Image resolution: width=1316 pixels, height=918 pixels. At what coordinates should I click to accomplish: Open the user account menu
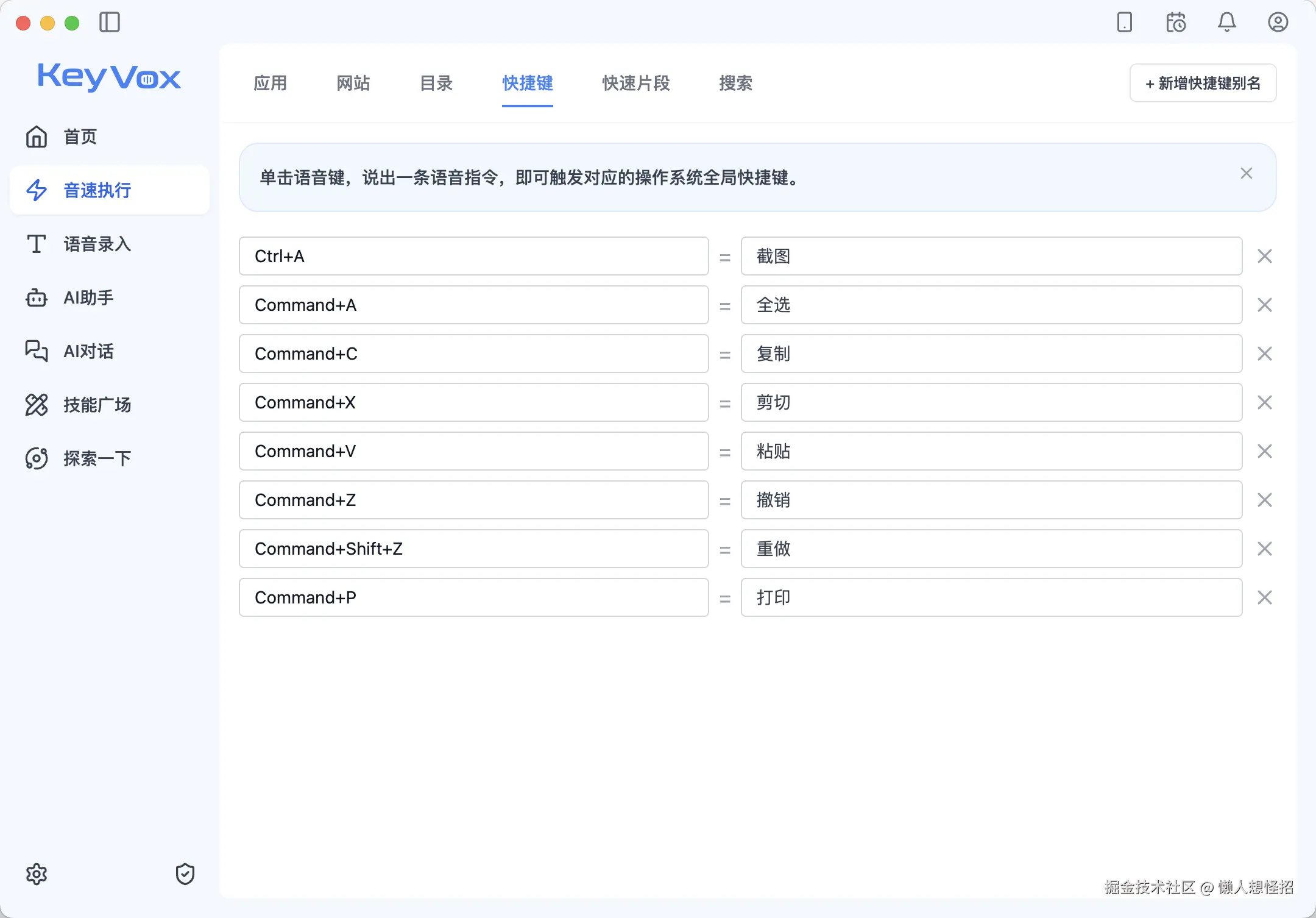pos(1278,23)
